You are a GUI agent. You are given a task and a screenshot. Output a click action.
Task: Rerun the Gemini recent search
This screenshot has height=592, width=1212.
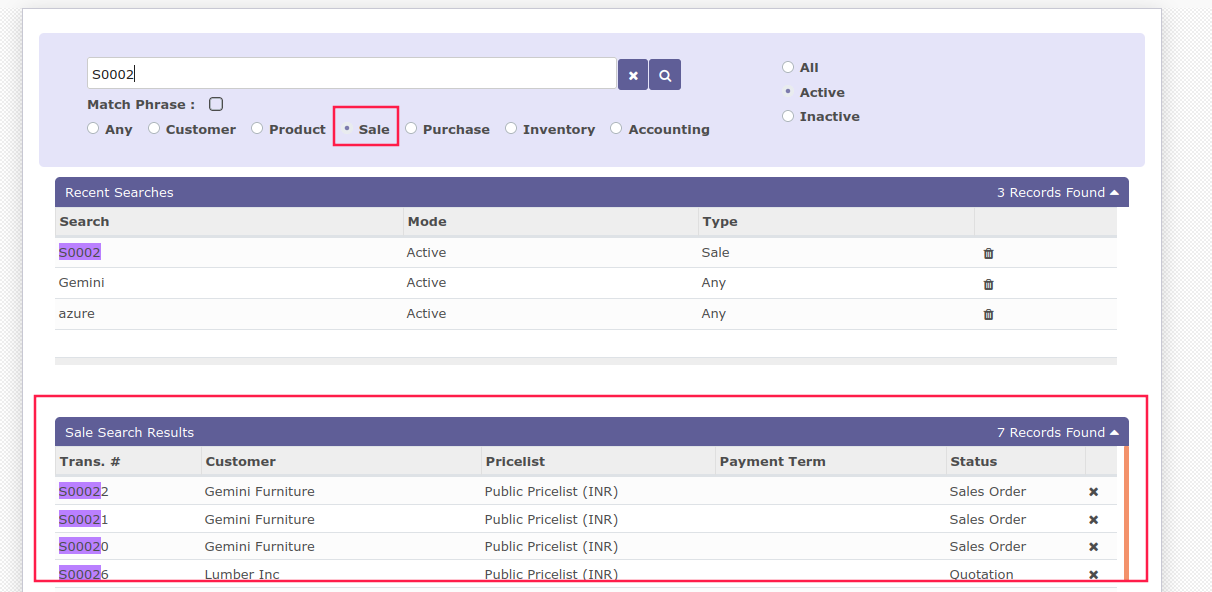81,283
